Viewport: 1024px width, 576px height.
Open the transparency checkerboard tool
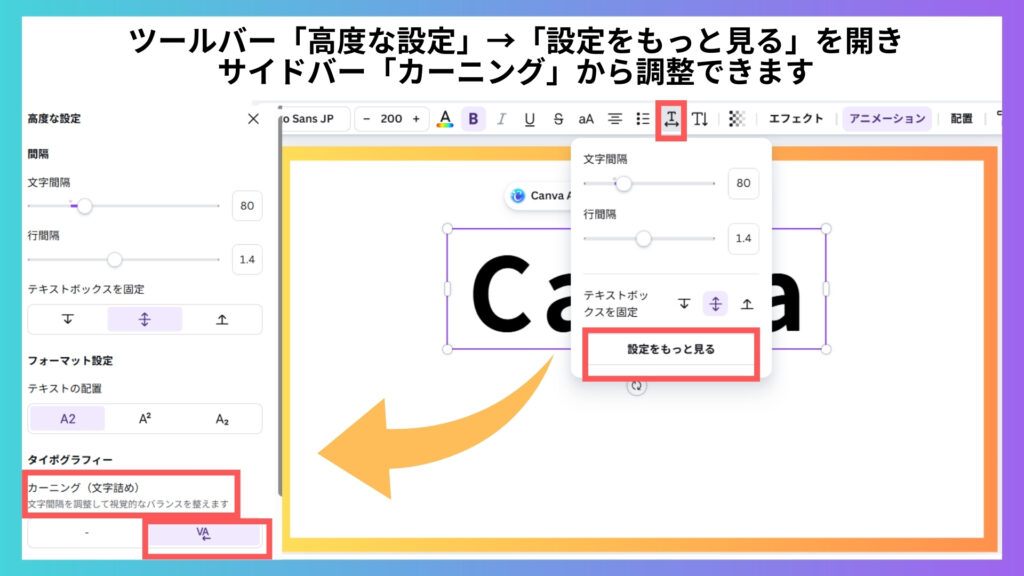(737, 119)
